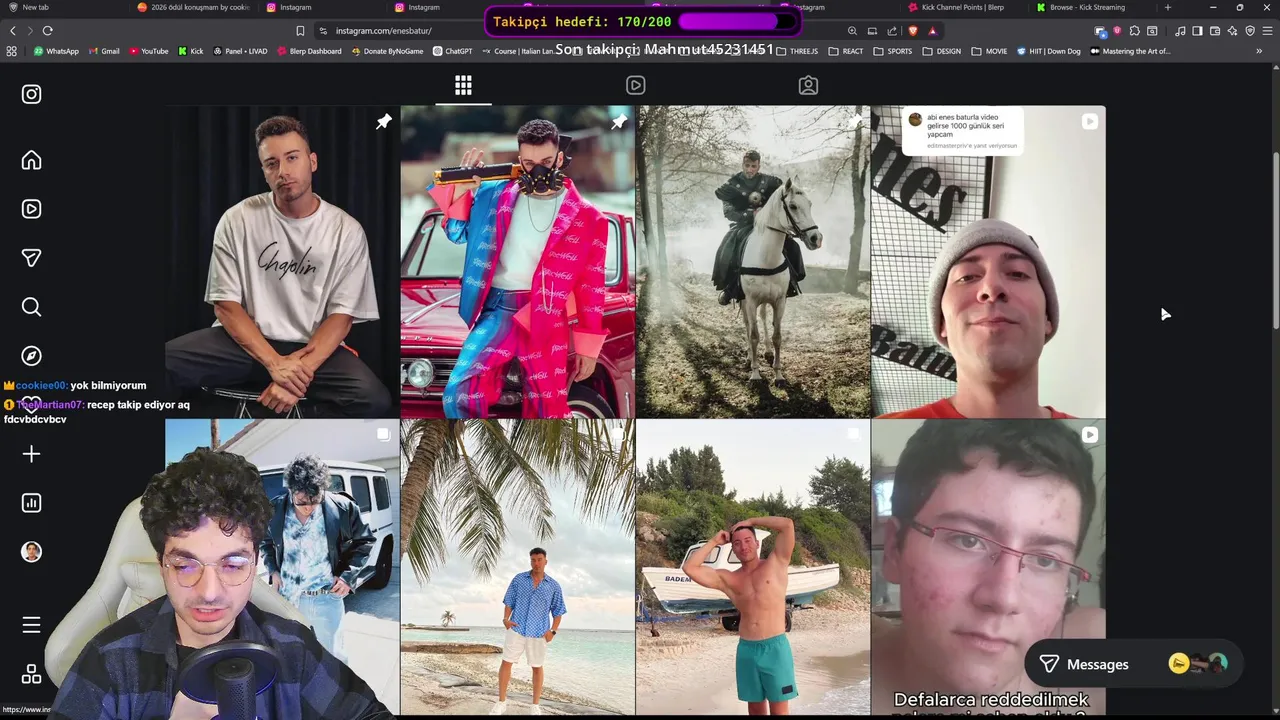The height and width of the screenshot is (720, 1280).
Task: Open direct messages paper-plane icon in sidebar
Action: click(x=31, y=258)
